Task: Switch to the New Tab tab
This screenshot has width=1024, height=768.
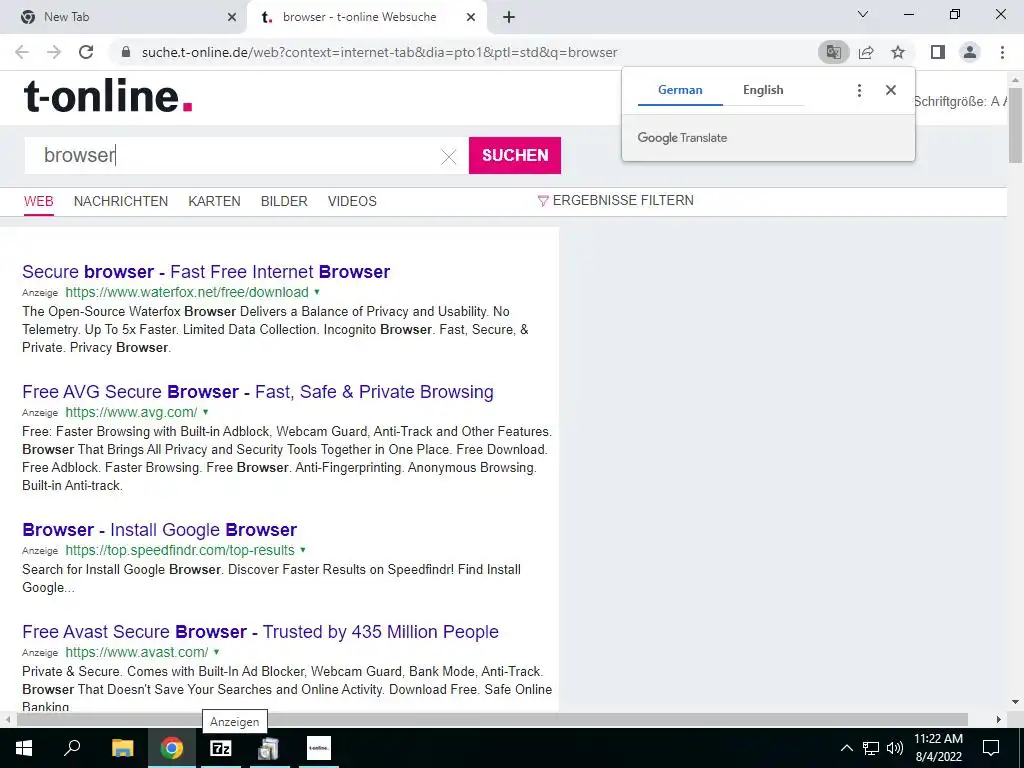Action: tap(123, 17)
